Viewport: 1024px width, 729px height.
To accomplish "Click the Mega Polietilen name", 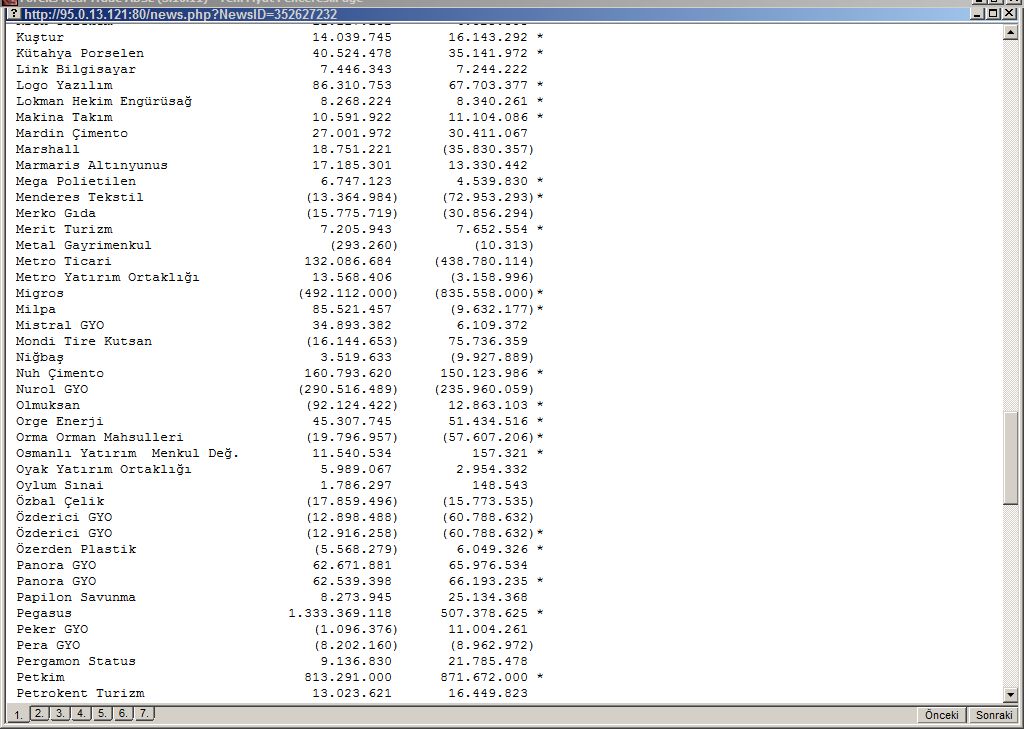I will (76, 181).
